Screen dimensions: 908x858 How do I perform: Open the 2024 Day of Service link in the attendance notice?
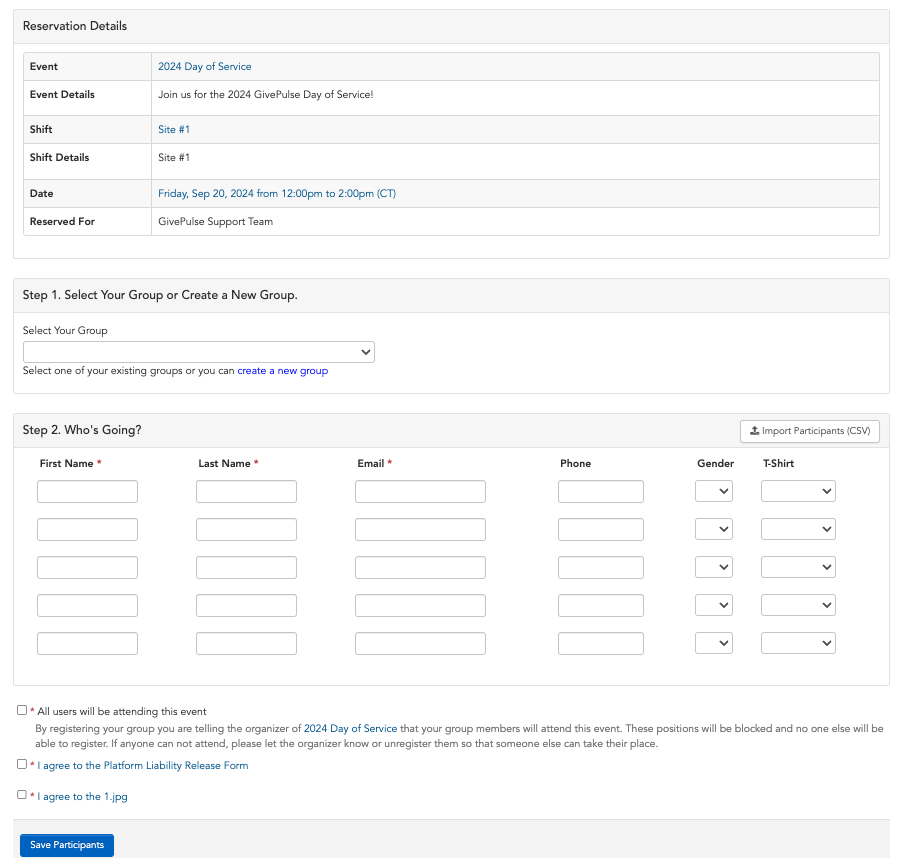pyautogui.click(x=350, y=728)
